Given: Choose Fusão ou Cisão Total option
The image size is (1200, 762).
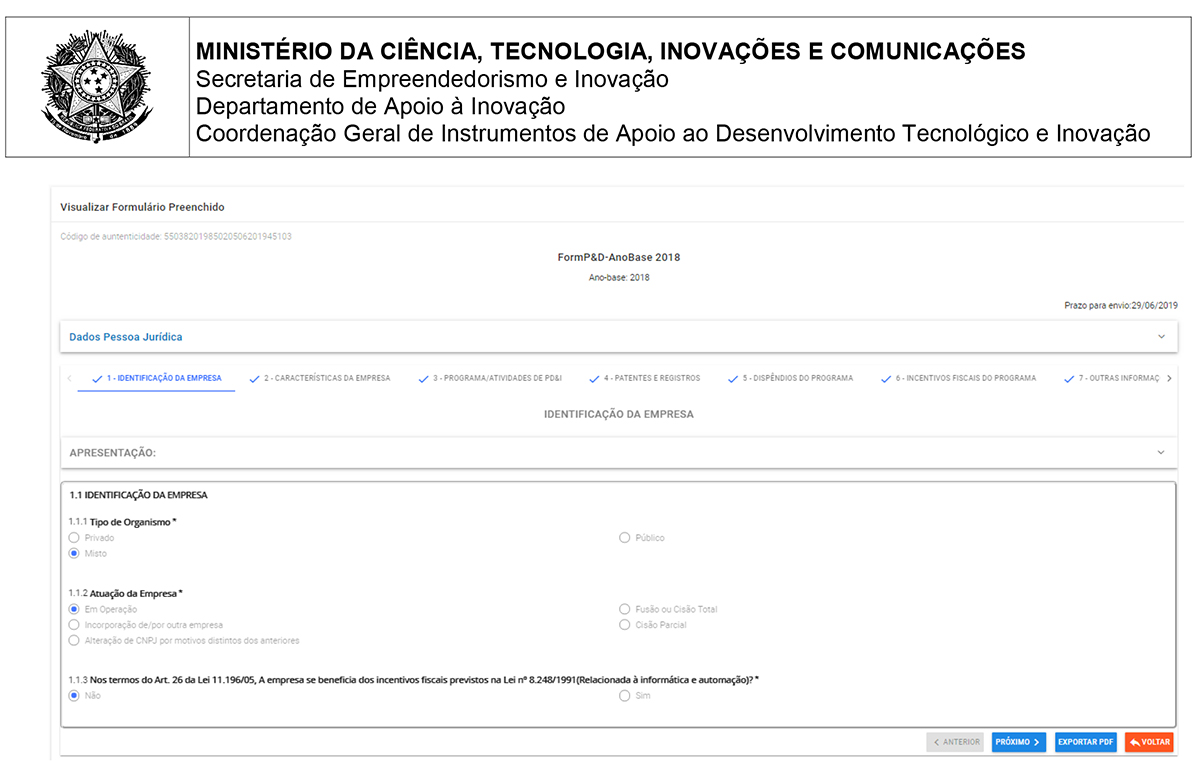Looking at the screenshot, I should pyautogui.click(x=625, y=609).
